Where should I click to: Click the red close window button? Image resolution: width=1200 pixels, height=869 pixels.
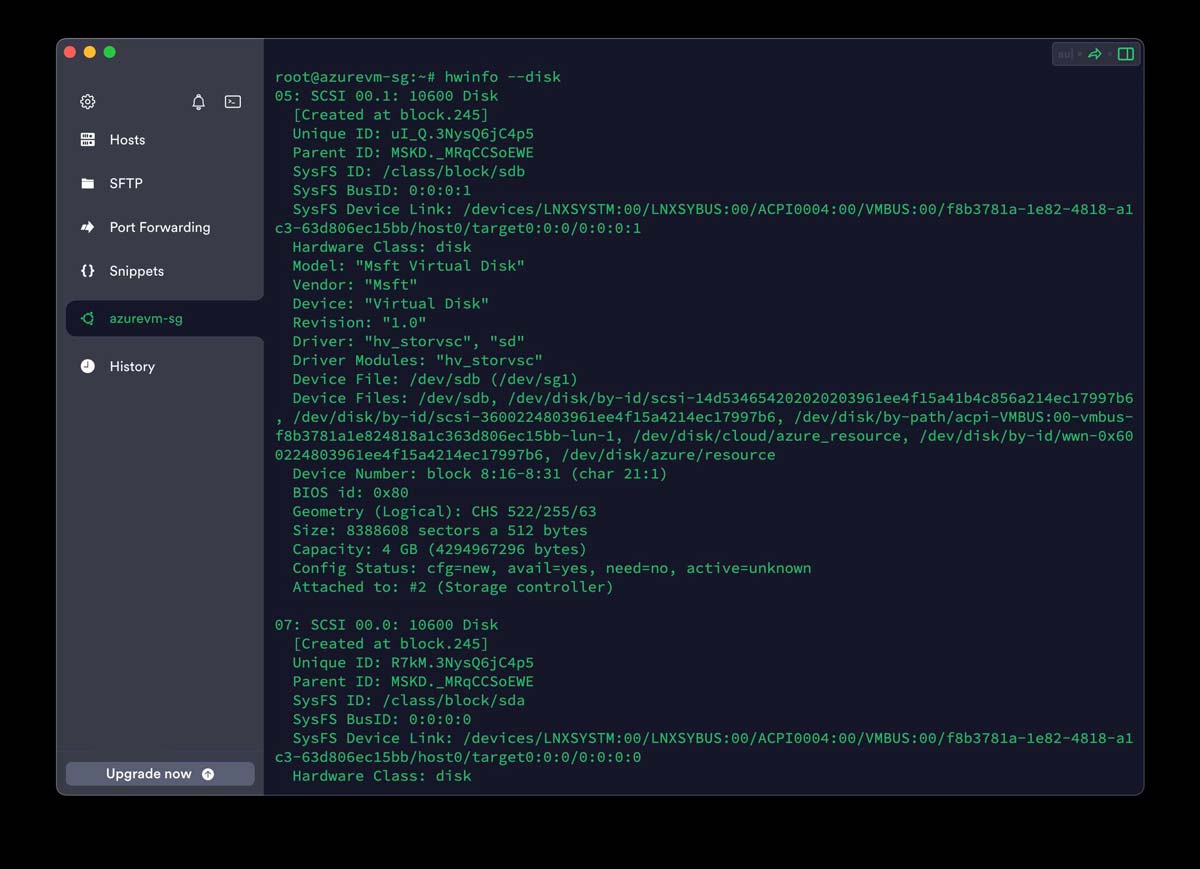pos(70,52)
